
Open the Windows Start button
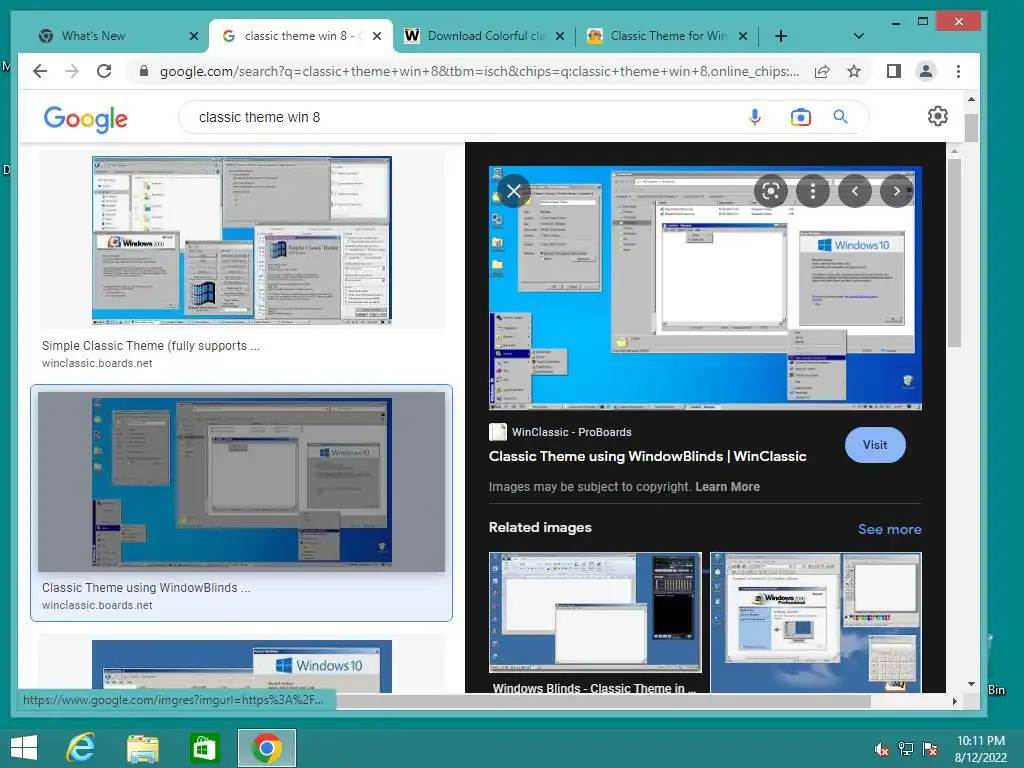pyautogui.click(x=24, y=748)
